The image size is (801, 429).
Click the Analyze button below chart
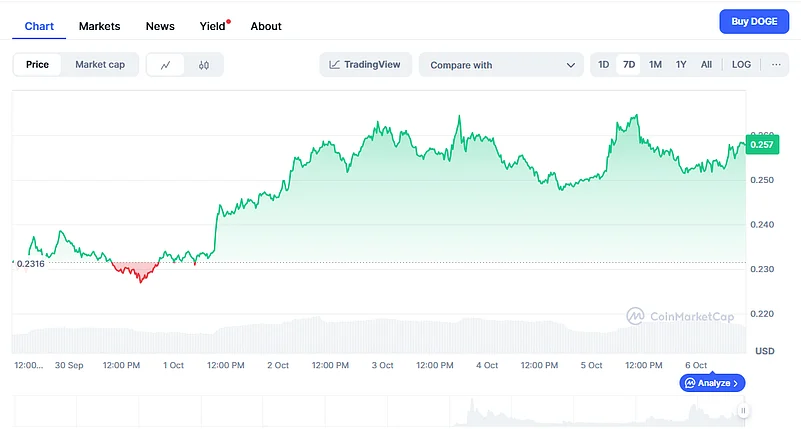712,383
